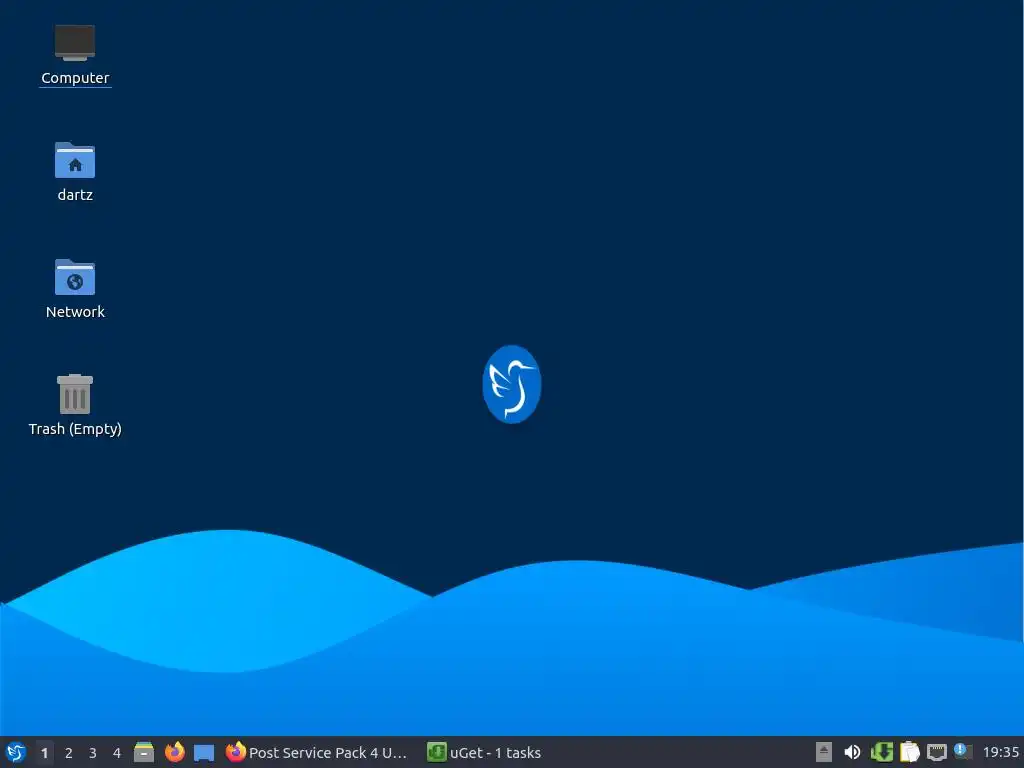Image resolution: width=1024 pixels, height=768 pixels.
Task: Switch to workspace 2
Action: (x=69, y=753)
